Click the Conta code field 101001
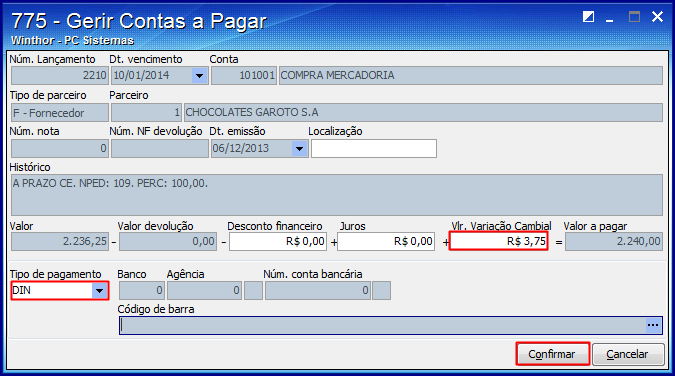 (x=244, y=76)
